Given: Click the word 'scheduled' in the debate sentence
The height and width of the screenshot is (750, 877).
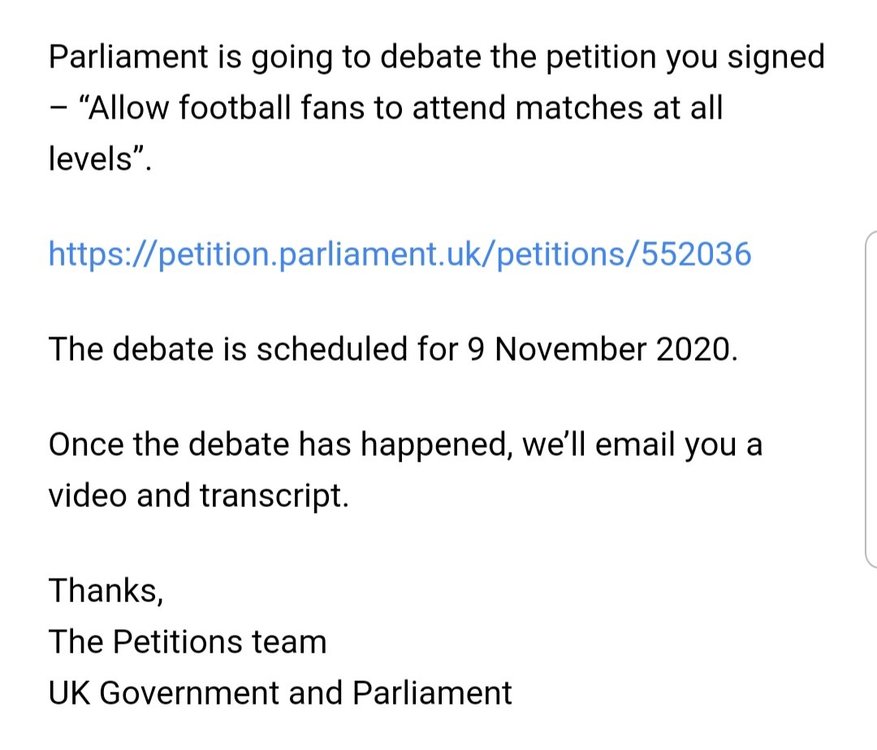Looking at the screenshot, I should pyautogui.click(x=331, y=349).
